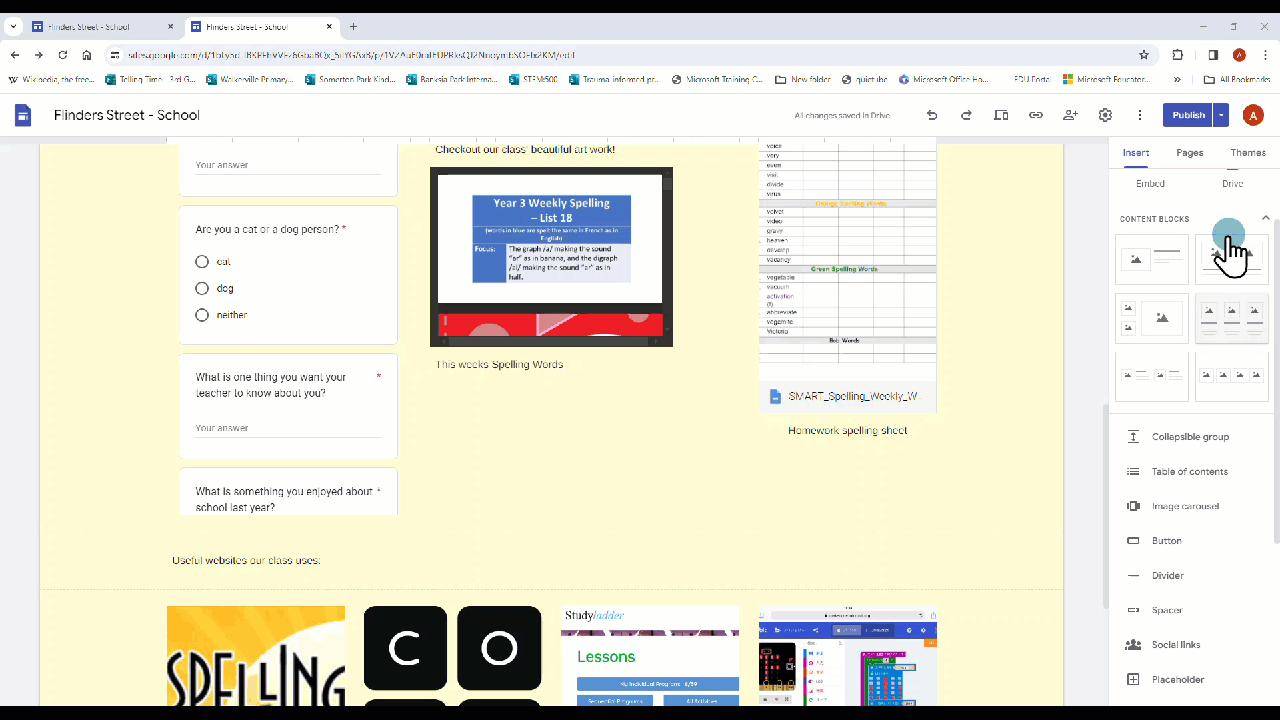The width and height of the screenshot is (1280, 720).
Task: Open Chrome Extensions puzzle icon
Action: coord(1178,55)
